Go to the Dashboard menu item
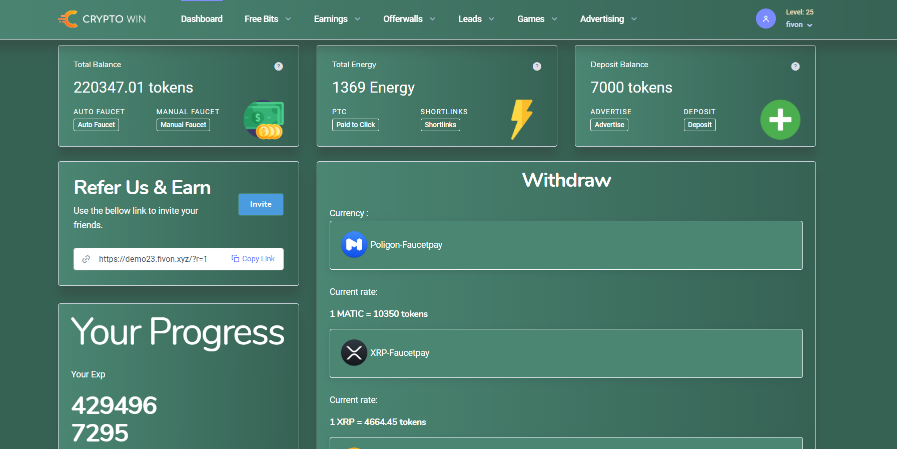This screenshot has height=449, width=897. coord(202,19)
